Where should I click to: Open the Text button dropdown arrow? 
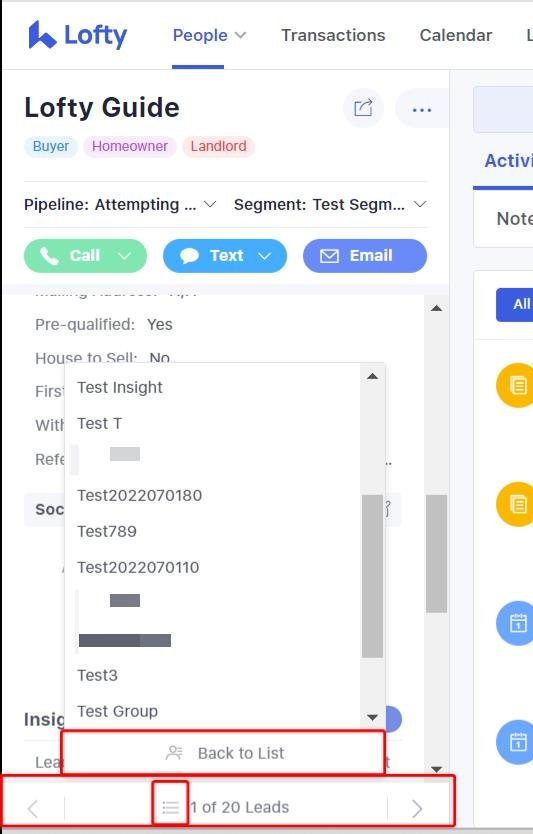pos(264,256)
